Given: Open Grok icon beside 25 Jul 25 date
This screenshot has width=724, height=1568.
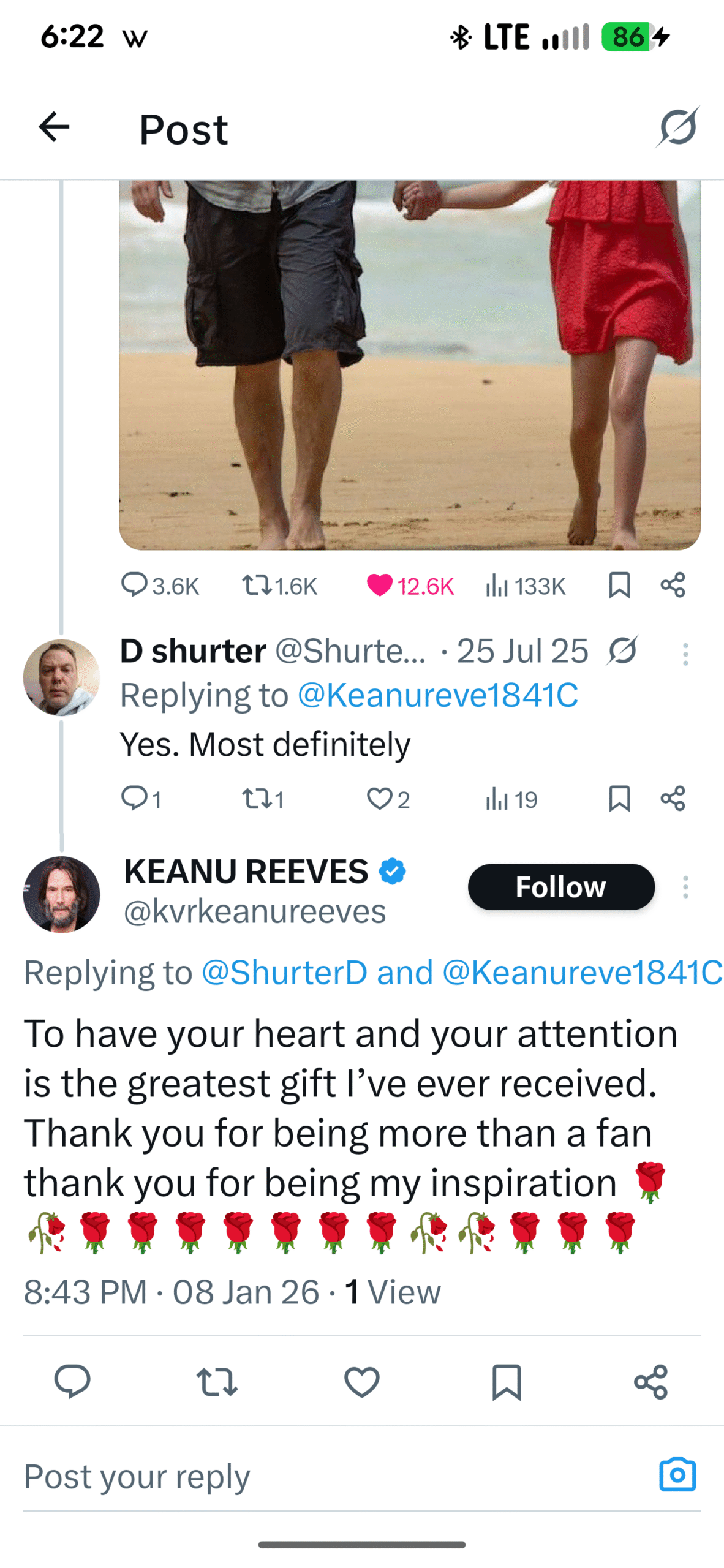Looking at the screenshot, I should coord(622,650).
